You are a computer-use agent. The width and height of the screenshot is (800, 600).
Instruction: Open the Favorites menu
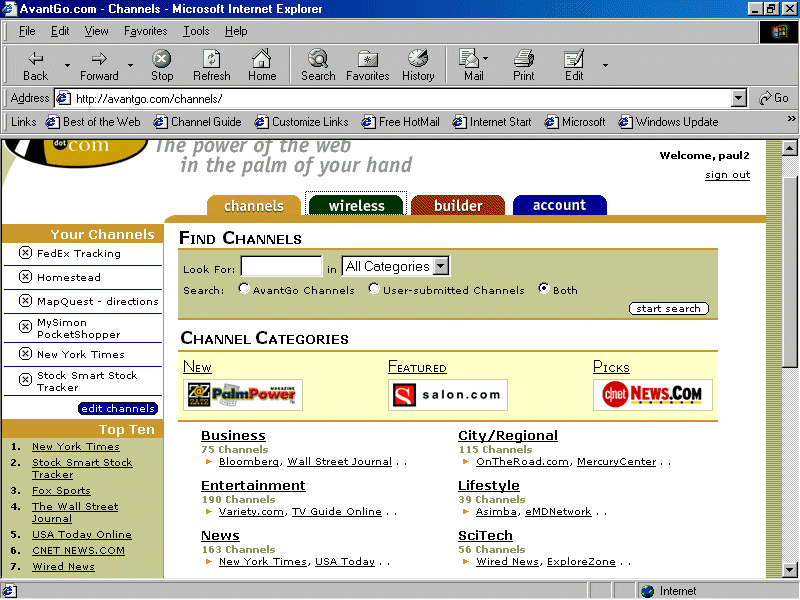tap(145, 31)
